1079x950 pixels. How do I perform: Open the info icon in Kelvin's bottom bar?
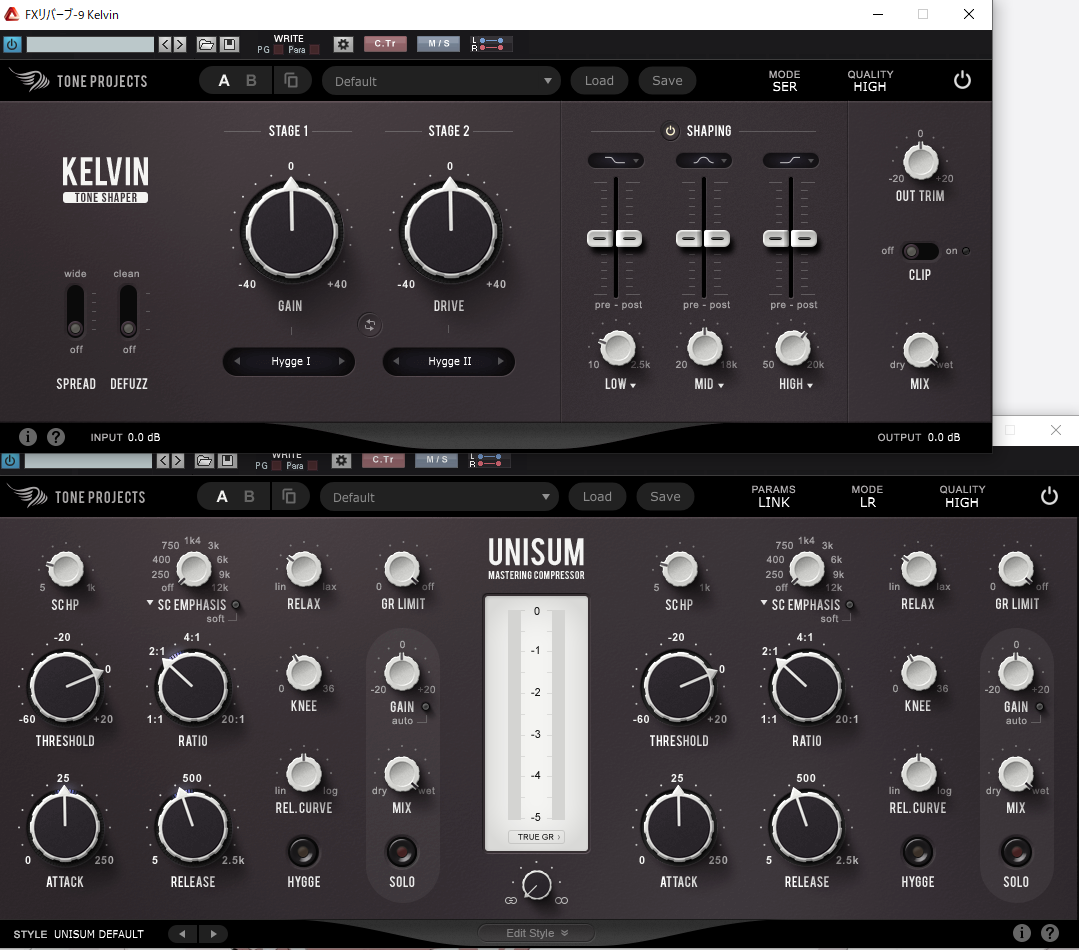28,437
